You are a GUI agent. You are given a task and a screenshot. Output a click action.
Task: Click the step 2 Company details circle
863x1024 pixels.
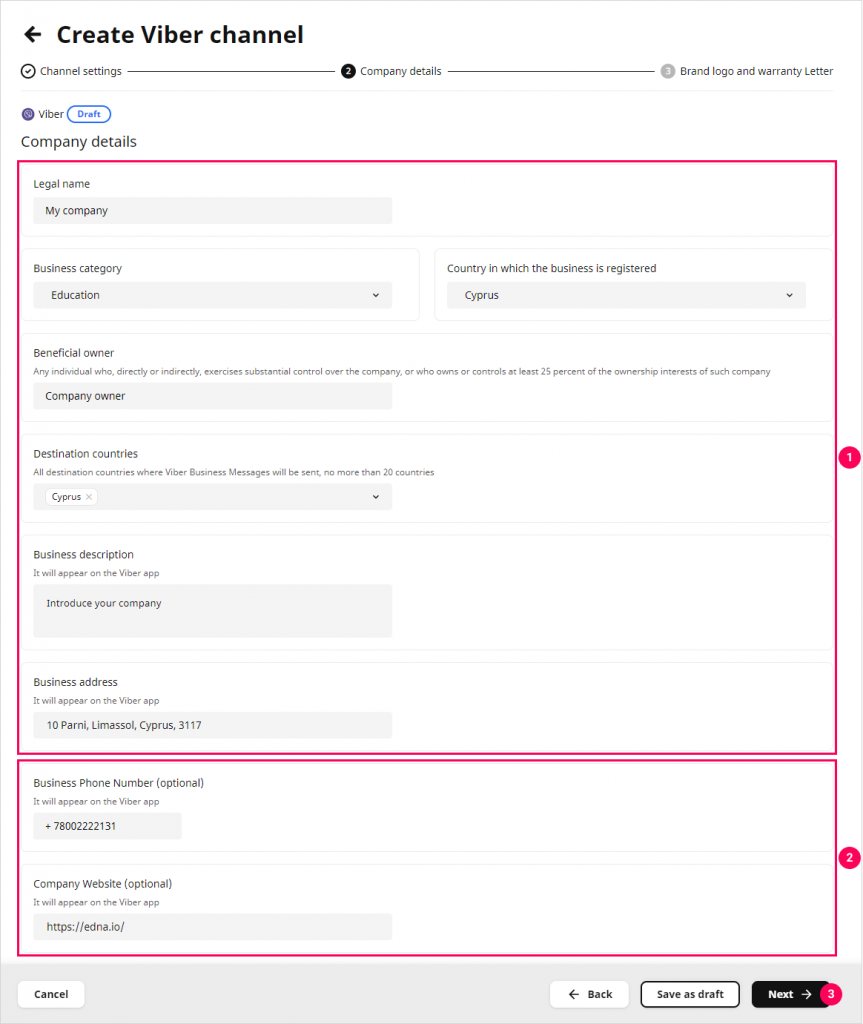coord(348,71)
